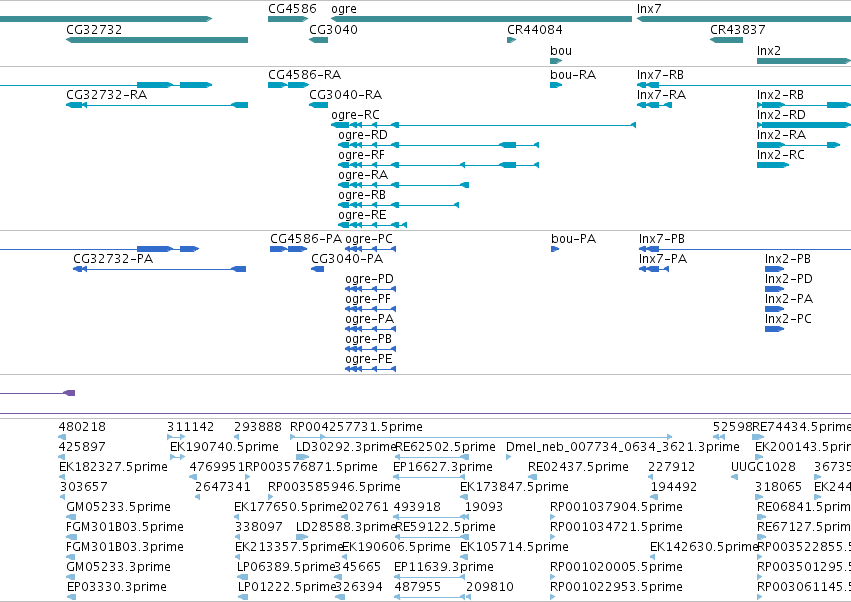Click the Inx7 gene label
851x602 pixels.
tap(649, 9)
